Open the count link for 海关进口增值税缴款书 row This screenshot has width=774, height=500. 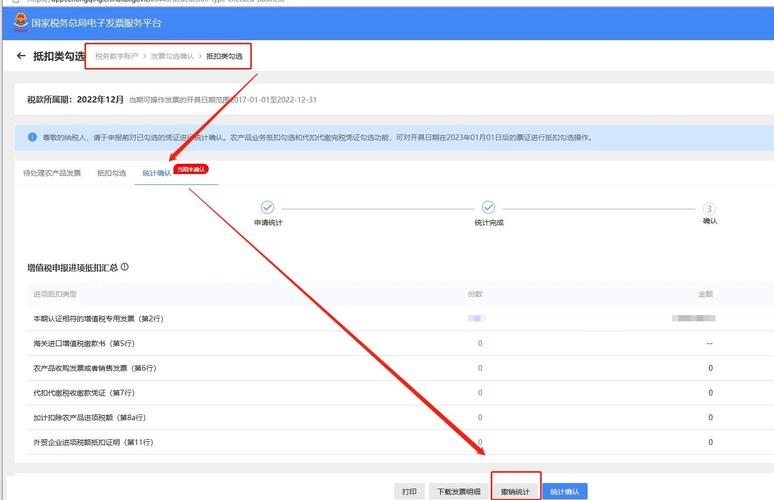click(480, 343)
